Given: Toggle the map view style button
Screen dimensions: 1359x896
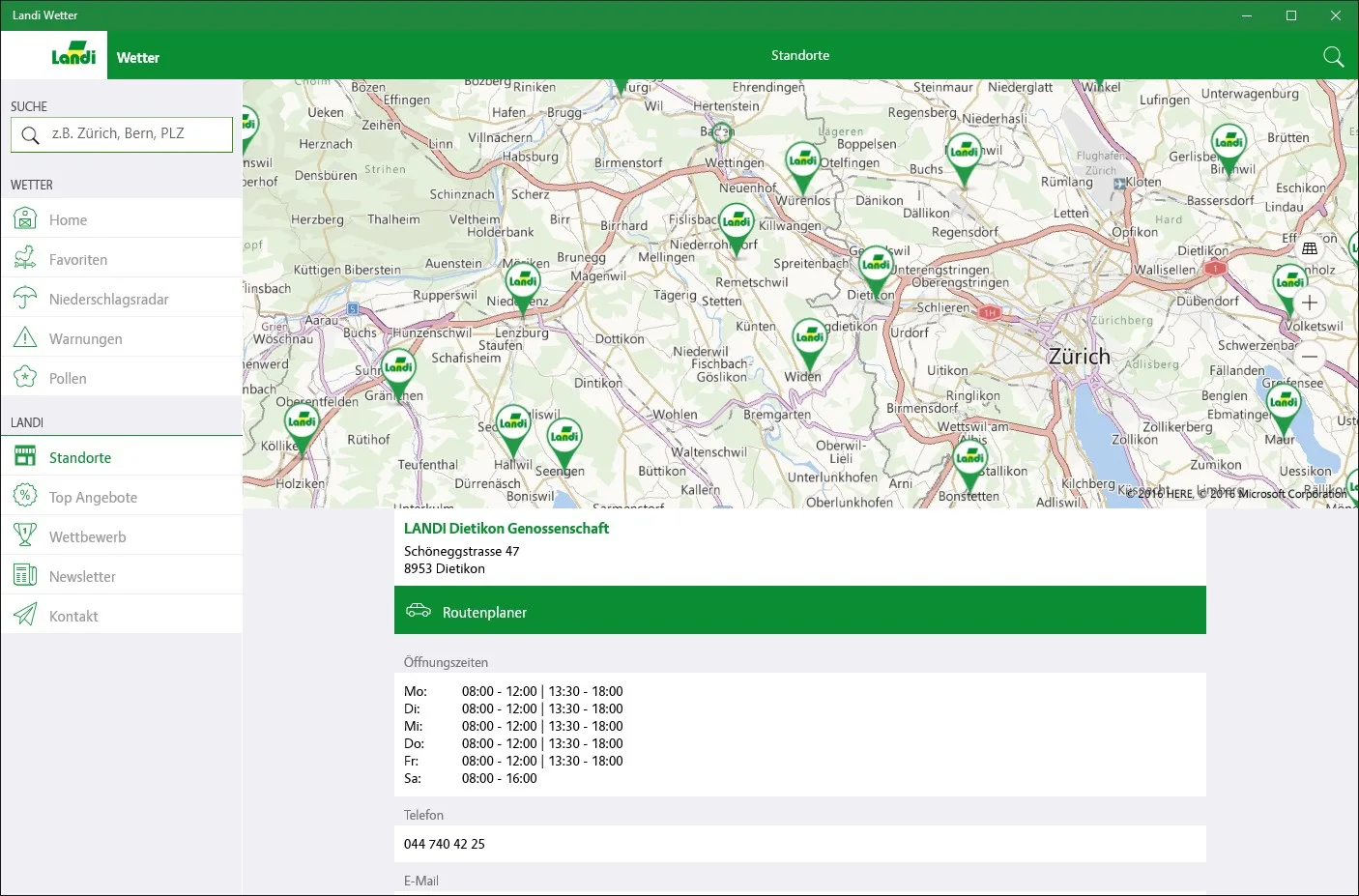Looking at the screenshot, I should point(1310,248).
